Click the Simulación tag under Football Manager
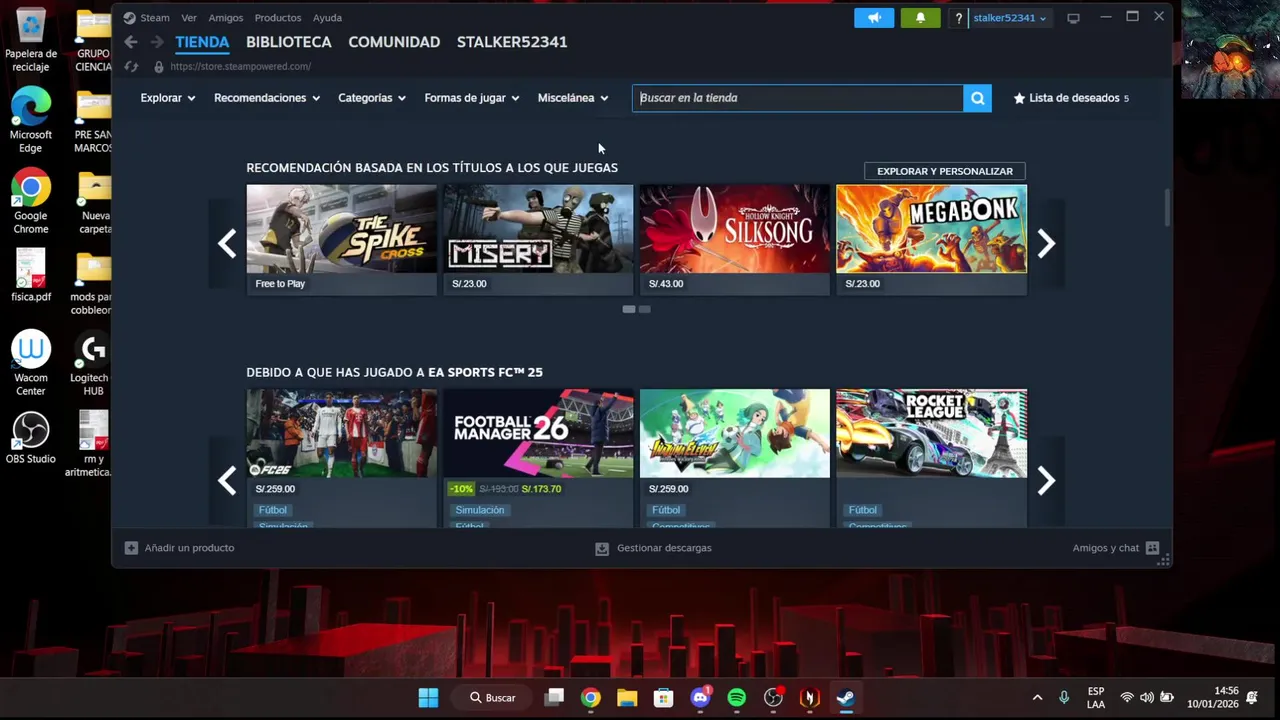This screenshot has height=720, width=1280. (480, 510)
